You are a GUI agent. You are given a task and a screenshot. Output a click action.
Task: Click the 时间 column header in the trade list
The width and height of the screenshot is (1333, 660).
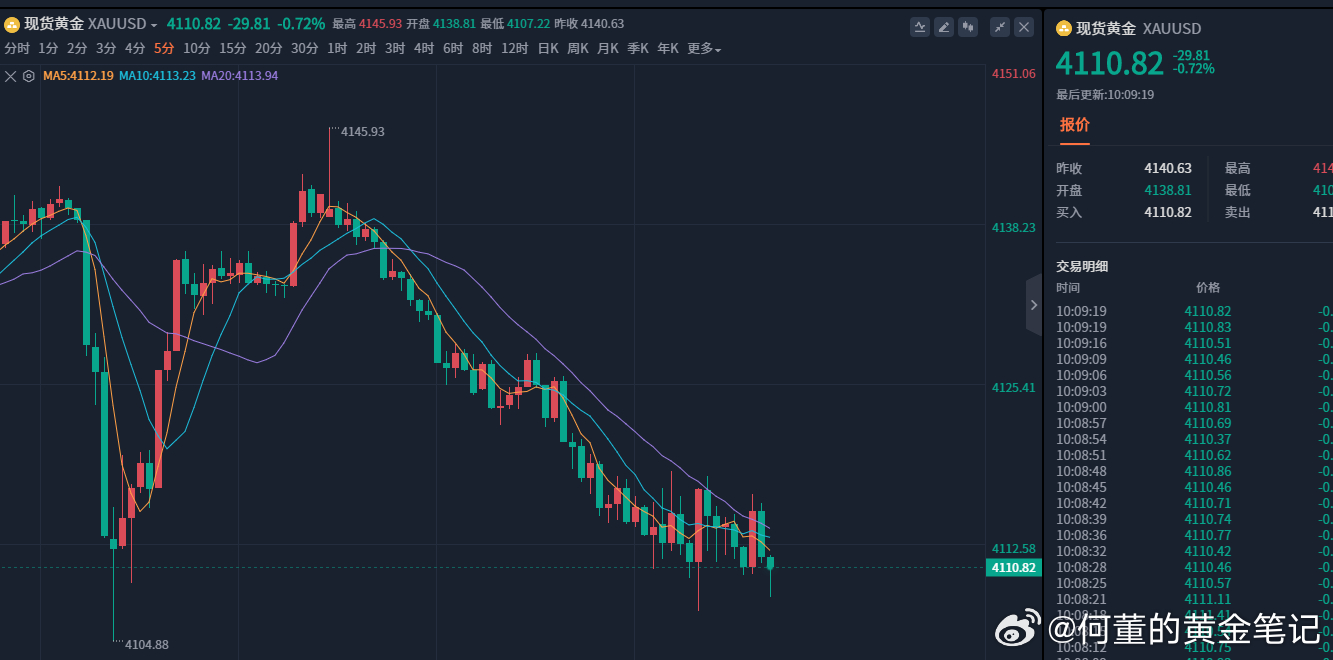[1068, 287]
